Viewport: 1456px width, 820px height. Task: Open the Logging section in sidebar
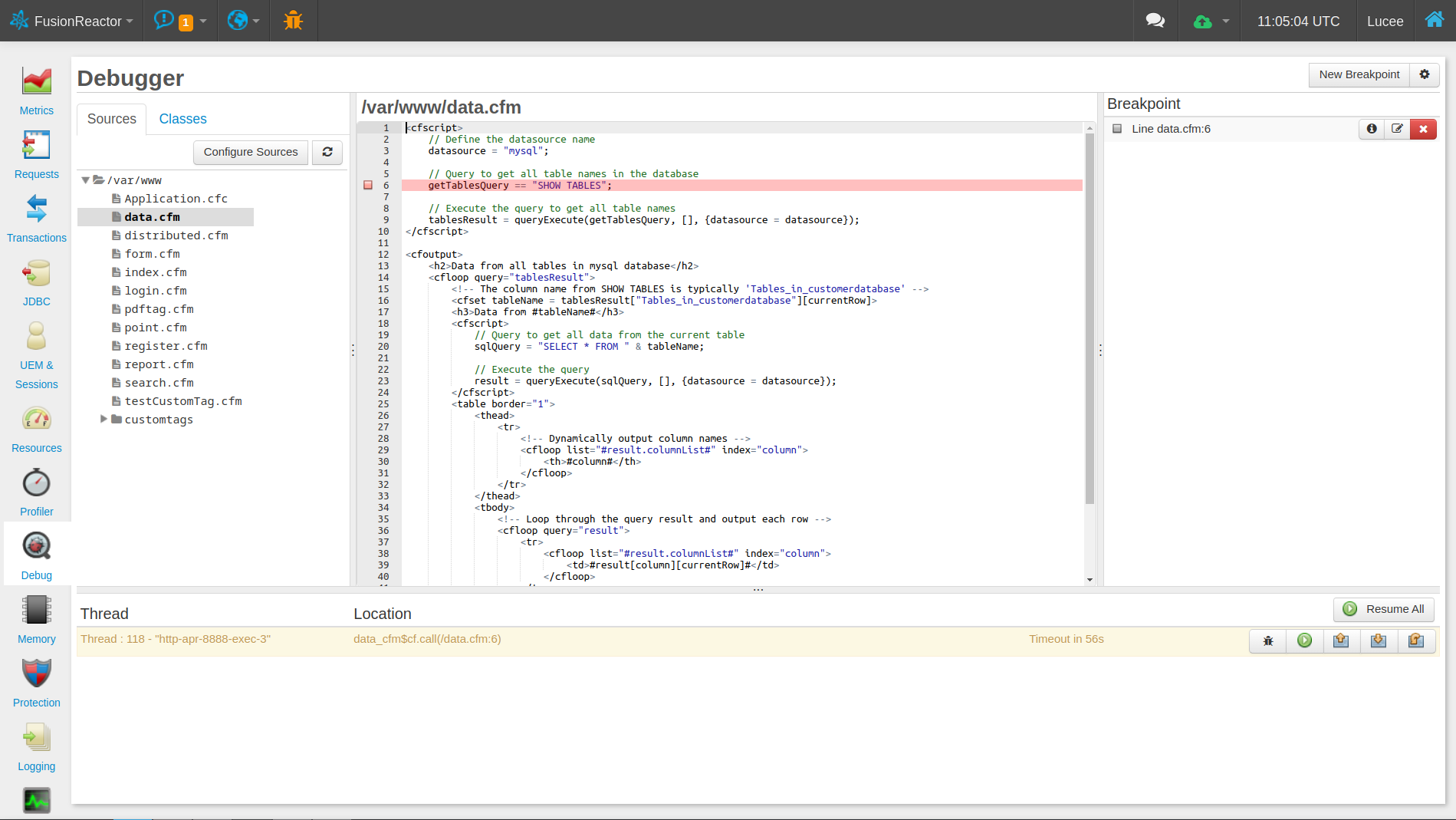[37, 746]
